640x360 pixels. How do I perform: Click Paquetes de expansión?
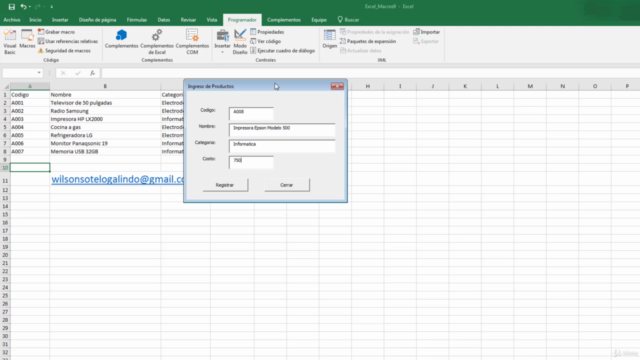[x=368, y=41]
